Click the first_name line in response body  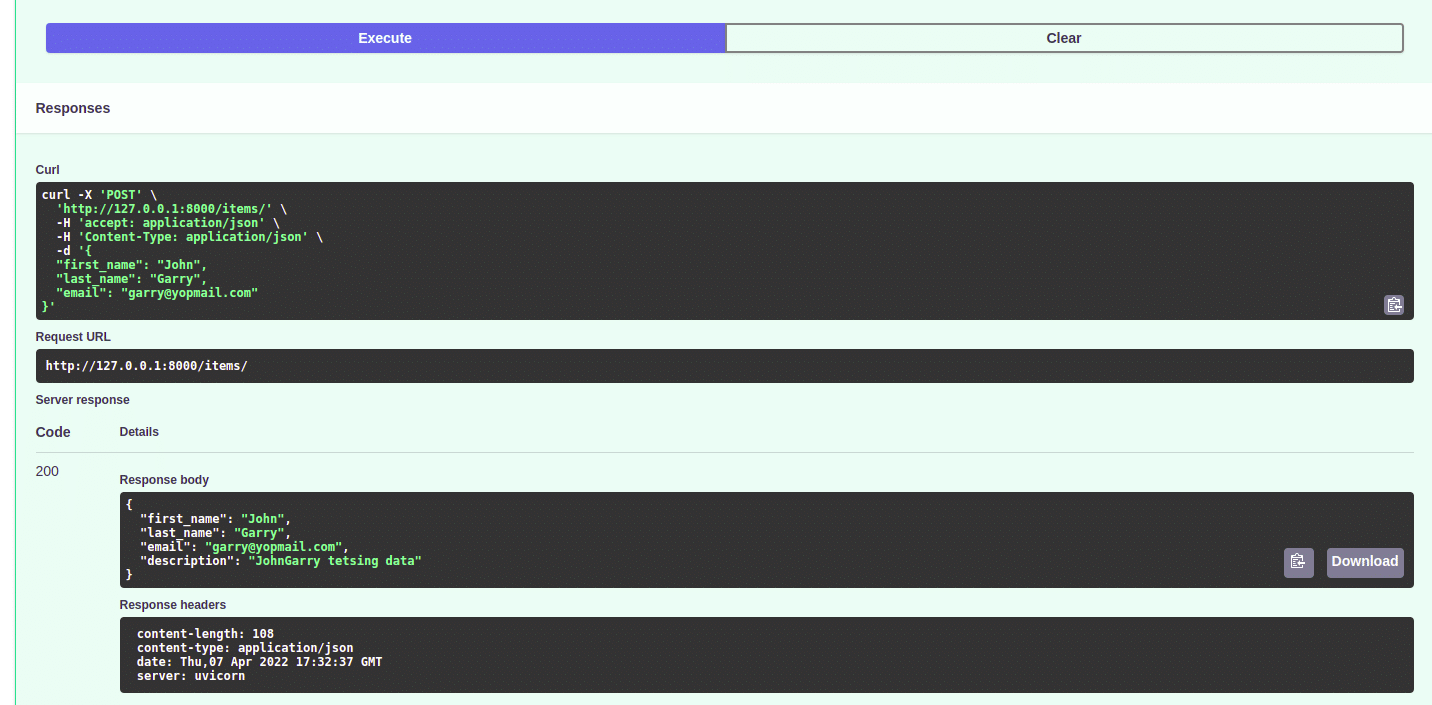click(x=214, y=519)
